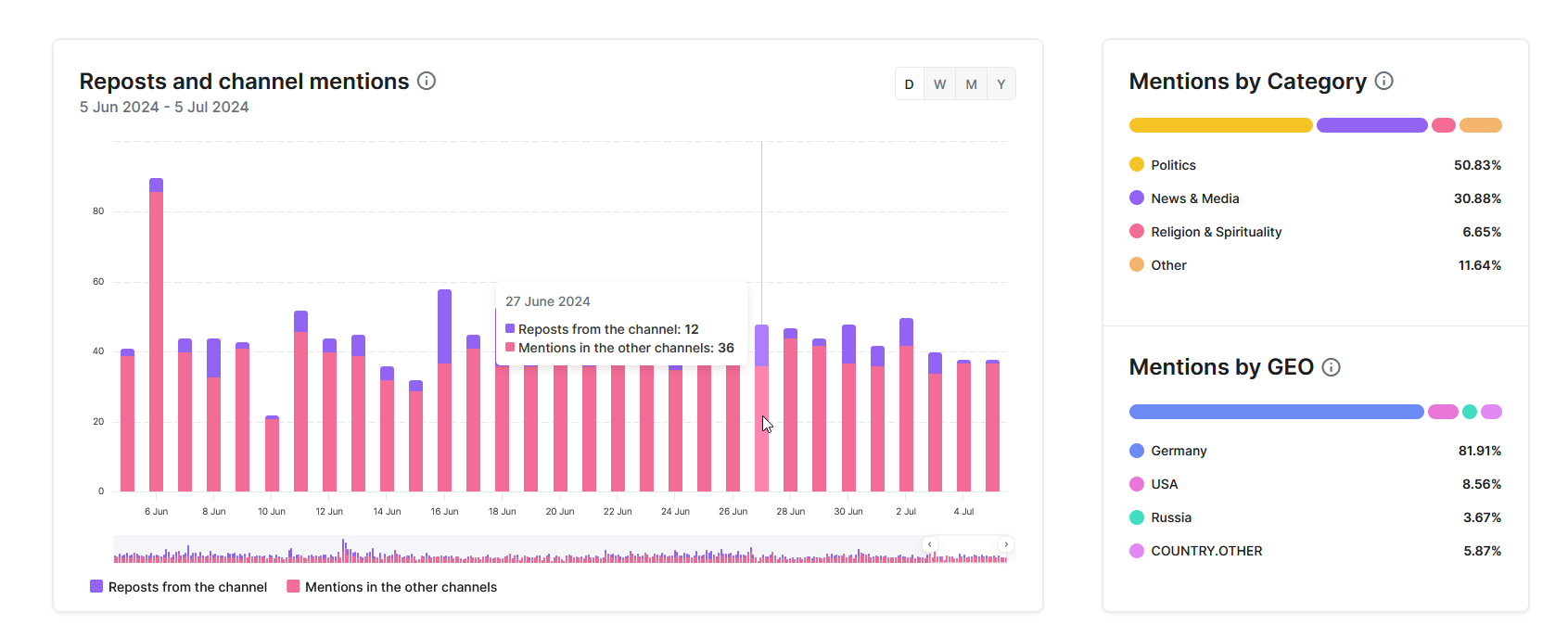Viewport: 1568px width, 638px height.
Task: Click info icon beside Reposts and channel mentions
Action: pos(427,82)
